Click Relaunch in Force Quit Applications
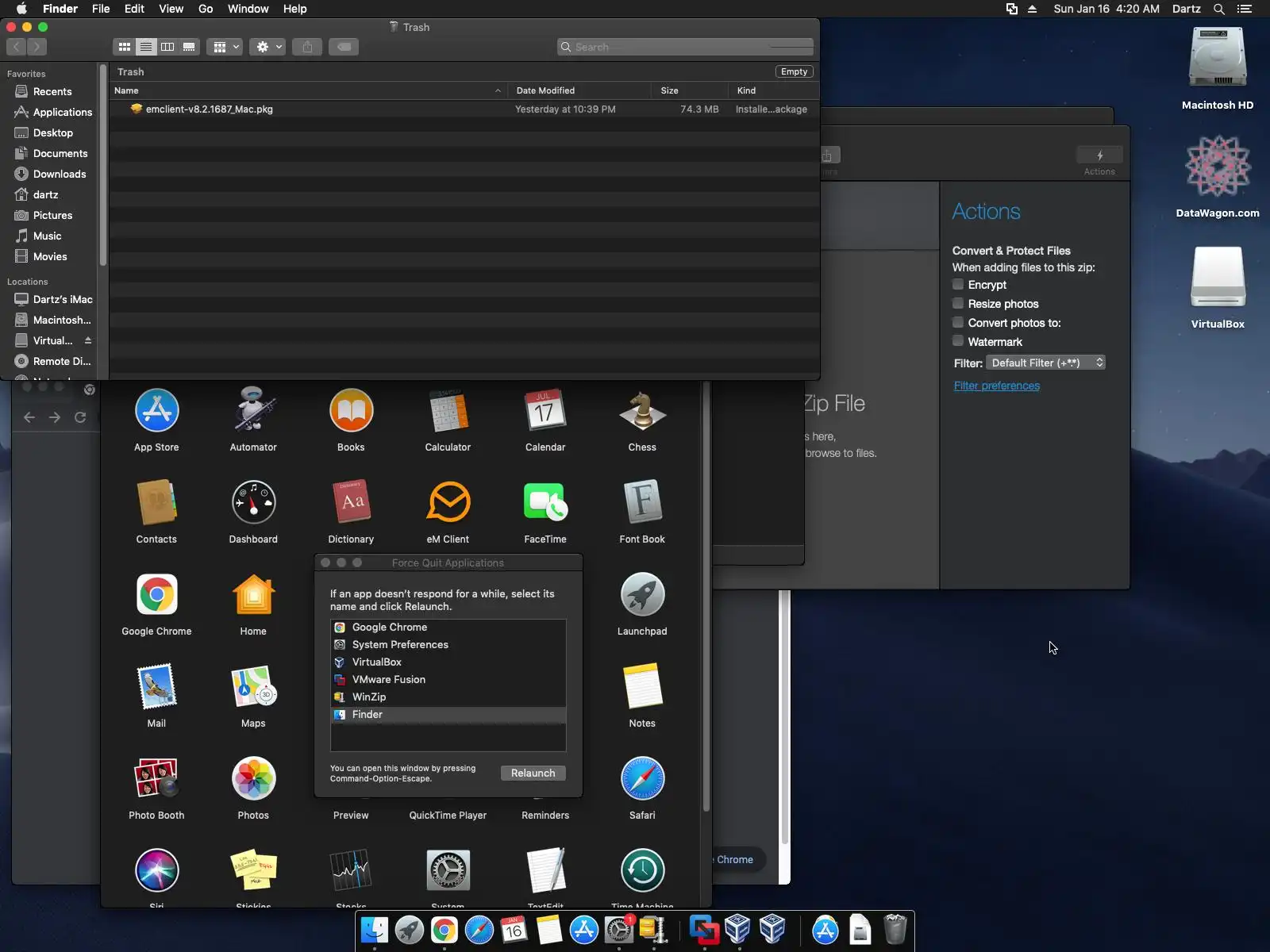1270x952 pixels. (533, 773)
